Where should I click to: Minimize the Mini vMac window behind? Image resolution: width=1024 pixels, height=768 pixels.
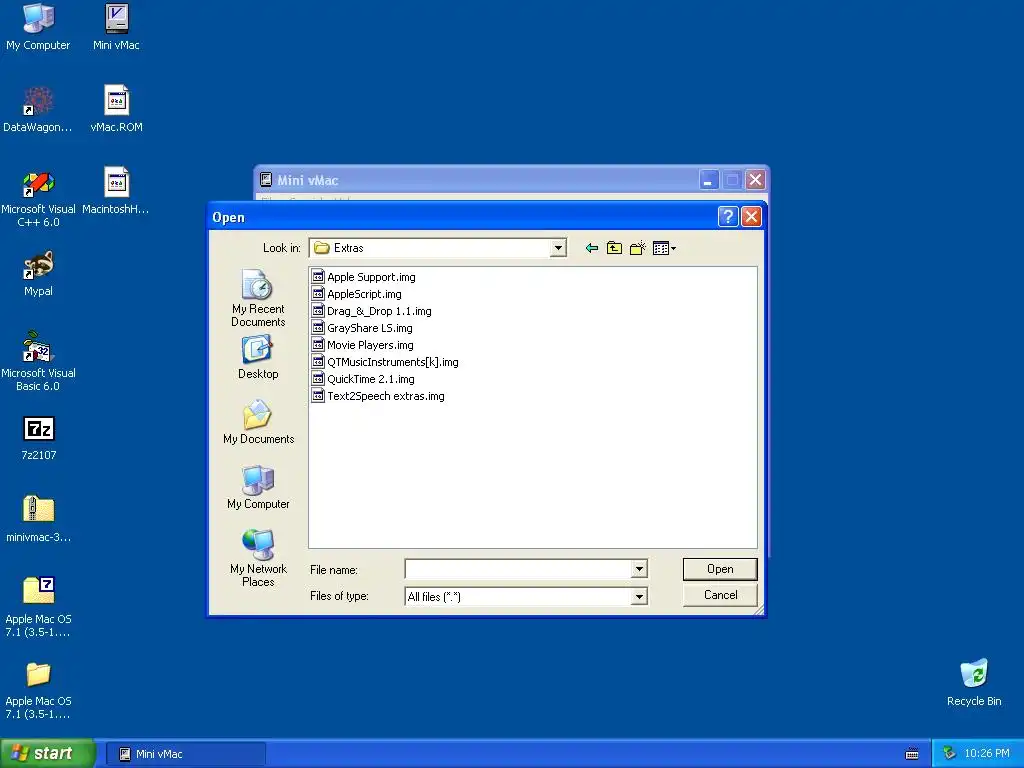click(x=709, y=180)
